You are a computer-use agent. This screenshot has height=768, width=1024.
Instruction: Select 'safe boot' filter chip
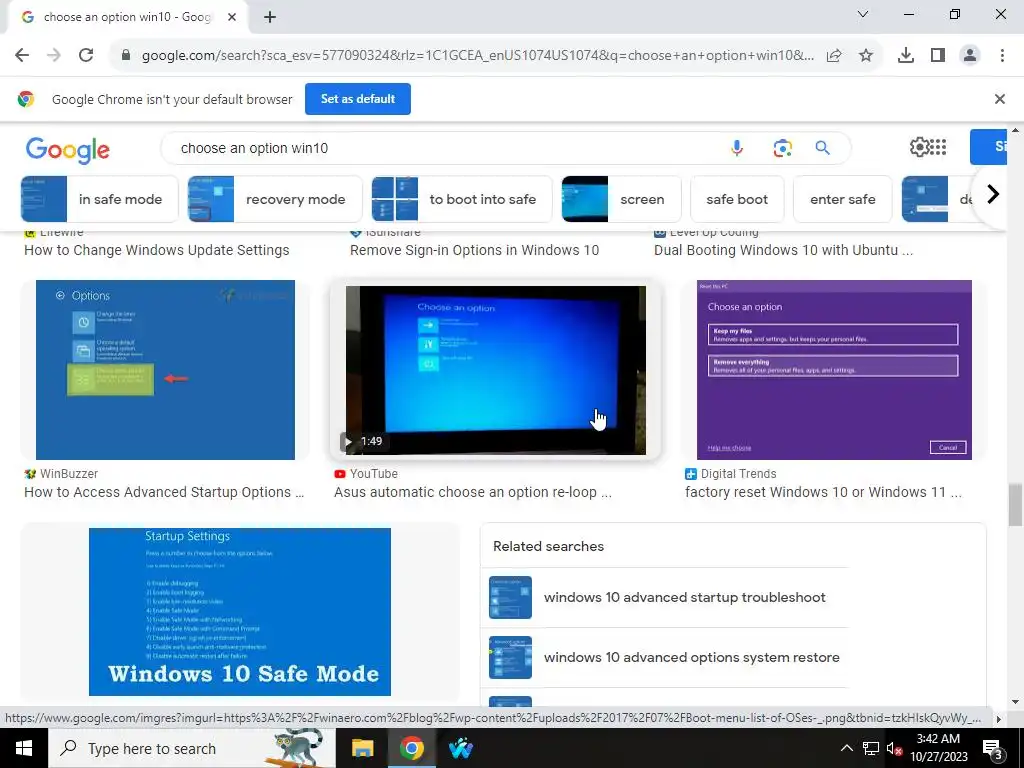pyautogui.click(x=737, y=199)
